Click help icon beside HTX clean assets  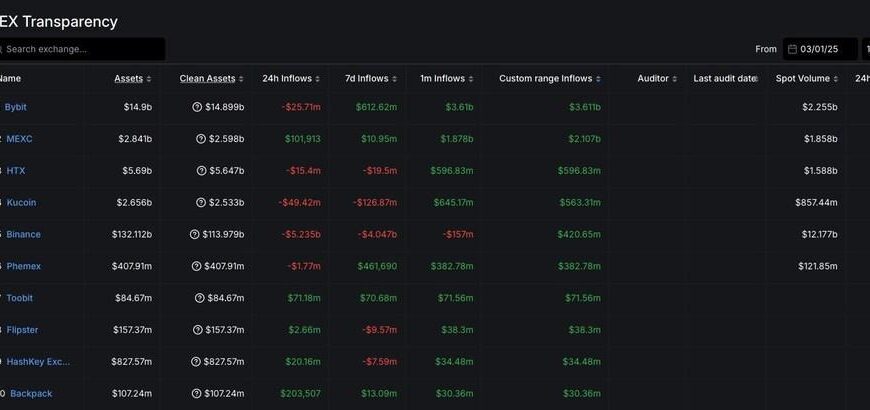pyautogui.click(x=201, y=171)
